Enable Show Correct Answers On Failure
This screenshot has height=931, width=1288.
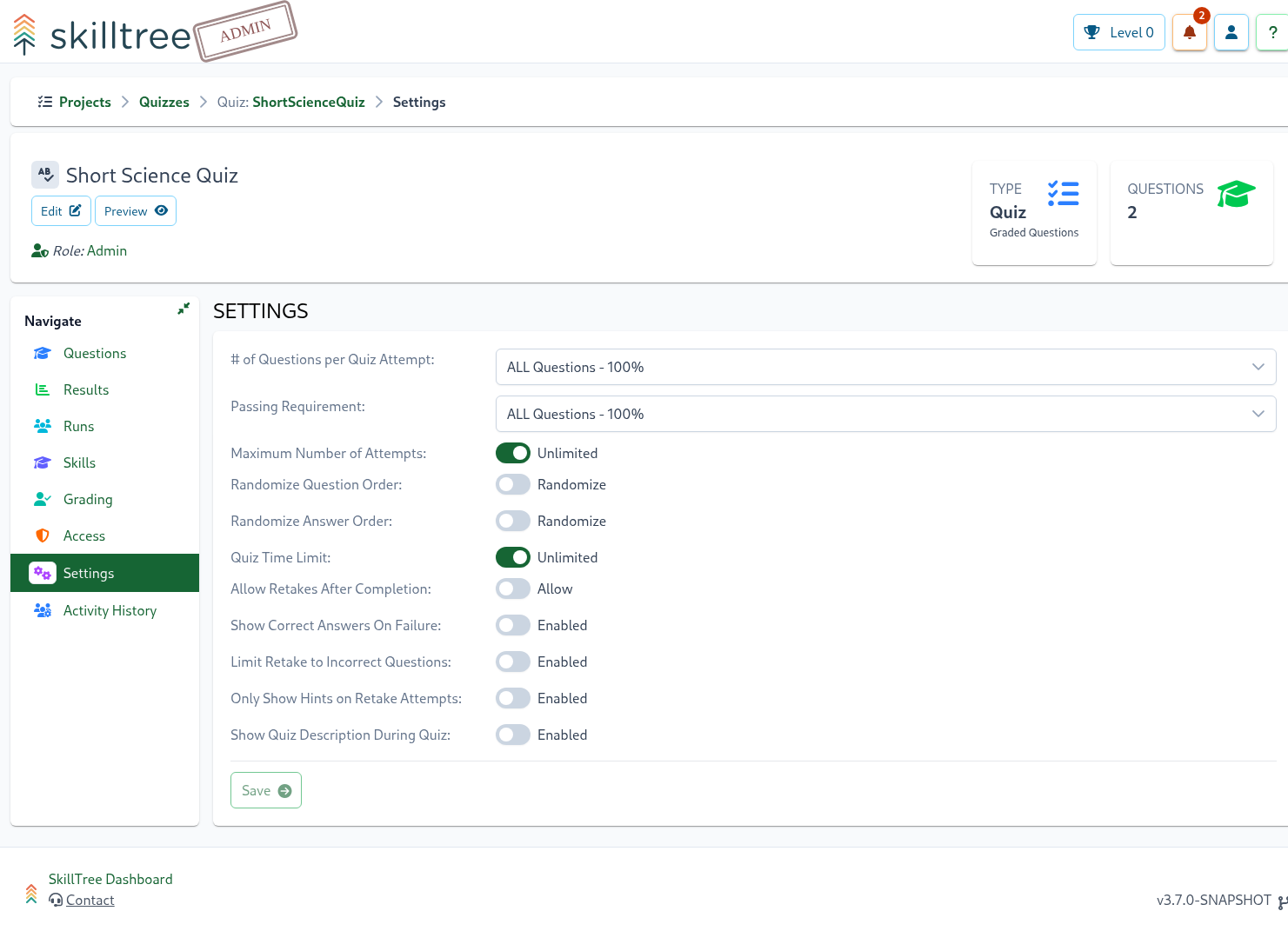coord(513,625)
